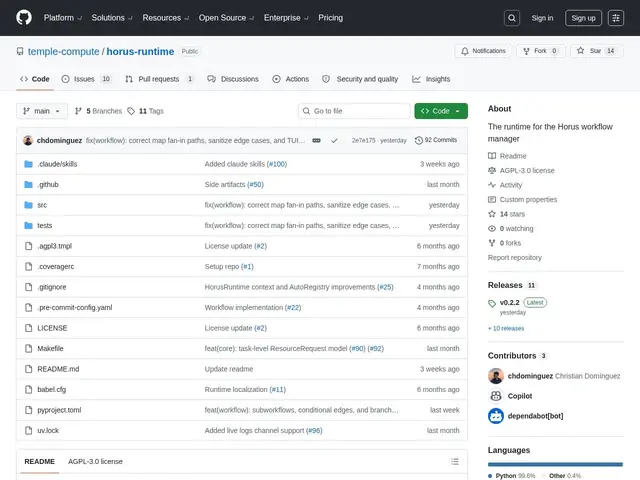The width and height of the screenshot is (640, 480).
Task: Select the AGPL-3.0 license tab
Action: pos(95,462)
